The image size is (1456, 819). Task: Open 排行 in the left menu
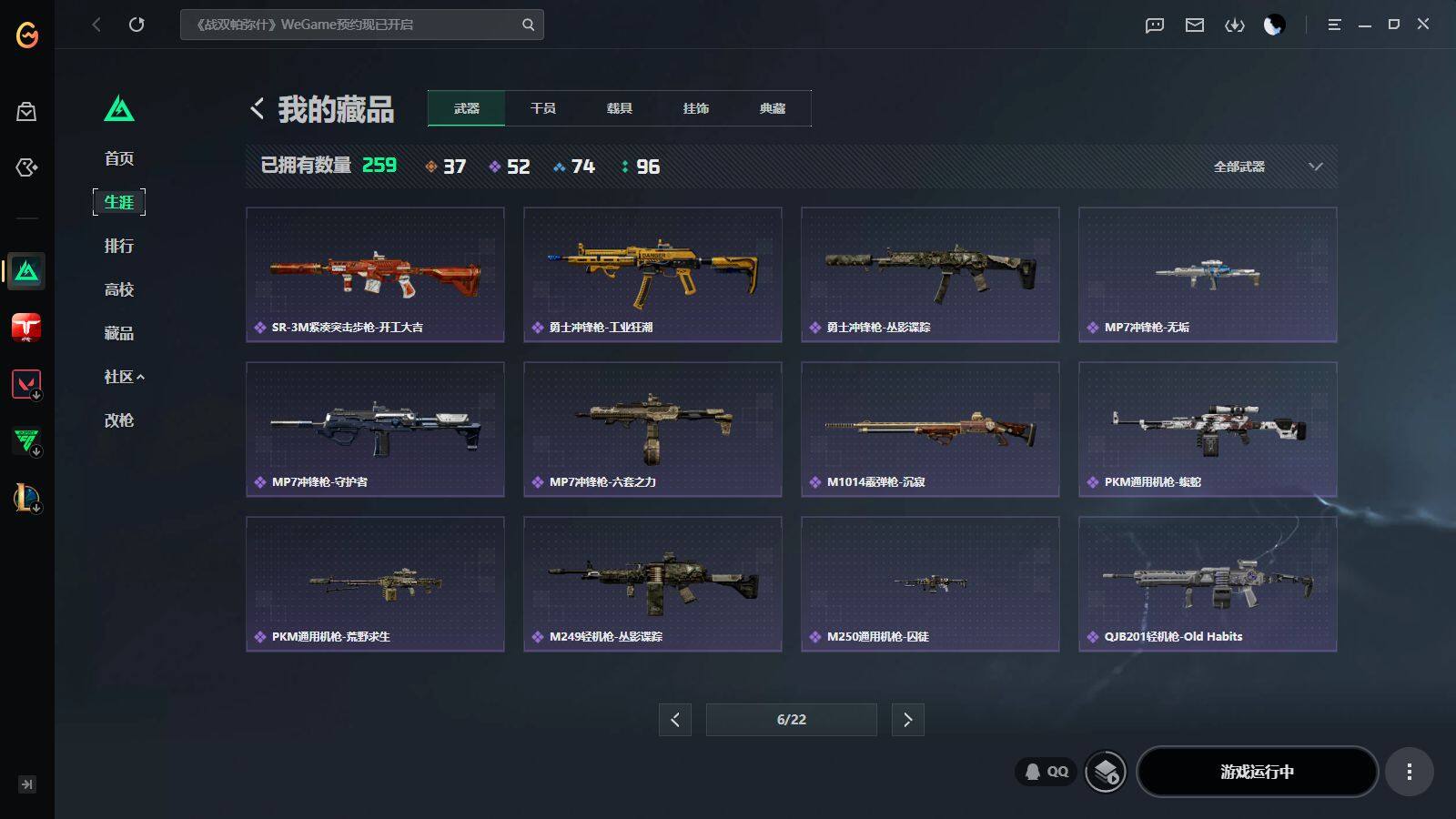119,246
